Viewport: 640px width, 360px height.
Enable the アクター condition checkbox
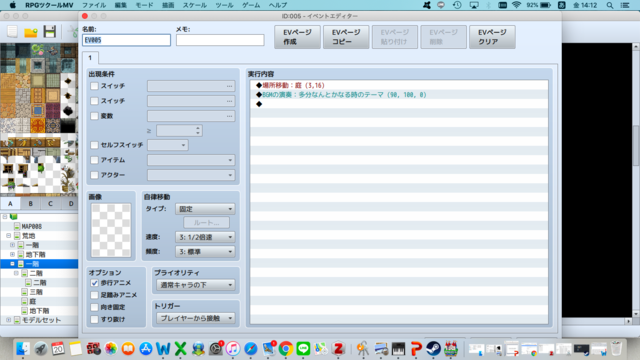click(x=94, y=175)
